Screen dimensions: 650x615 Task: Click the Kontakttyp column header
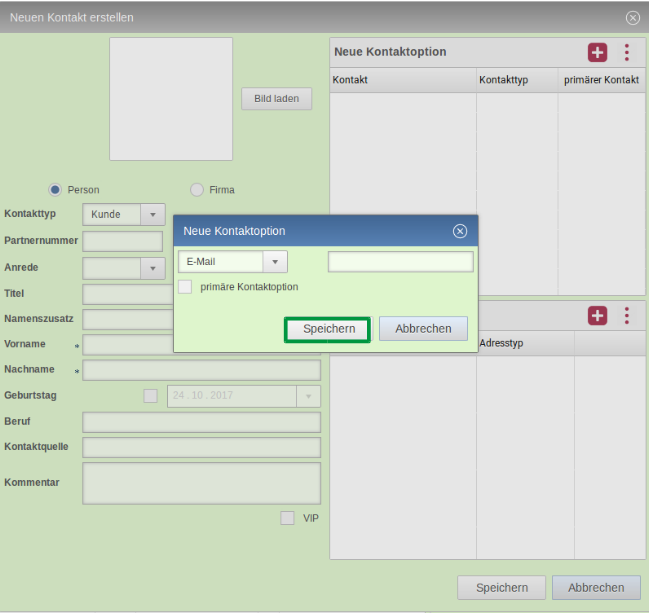tap(516, 80)
